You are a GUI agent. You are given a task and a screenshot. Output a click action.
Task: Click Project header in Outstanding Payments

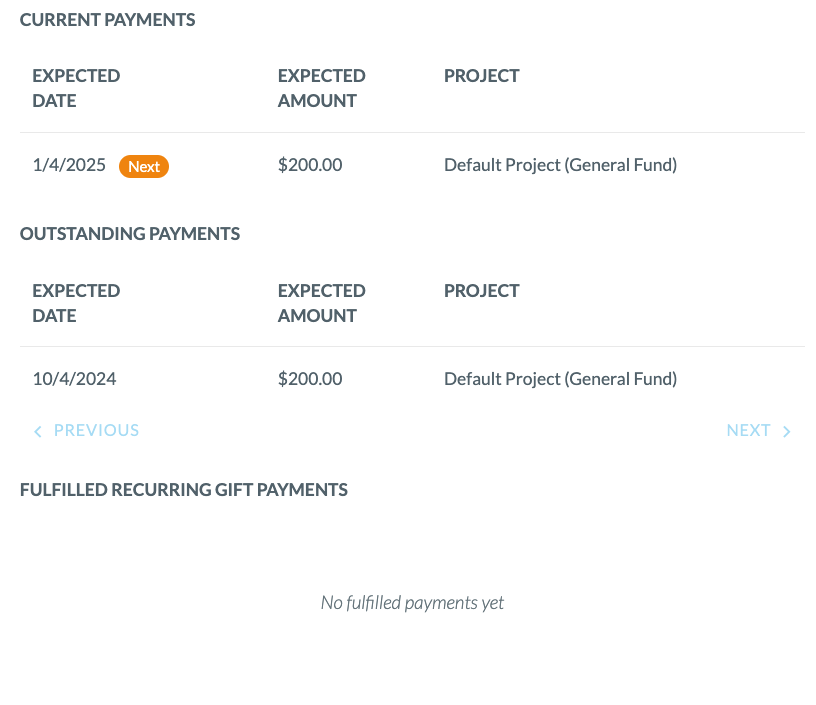tap(481, 291)
